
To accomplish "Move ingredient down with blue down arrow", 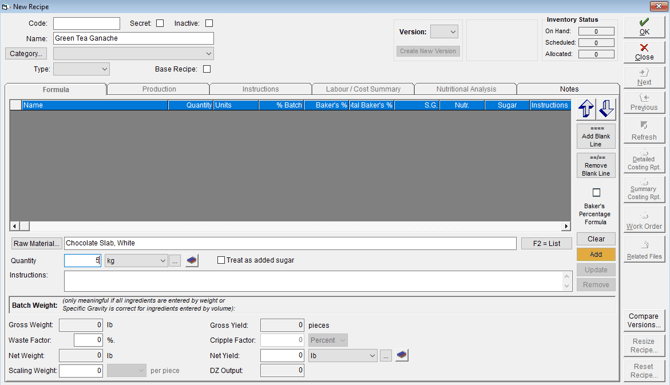I will (606, 109).
